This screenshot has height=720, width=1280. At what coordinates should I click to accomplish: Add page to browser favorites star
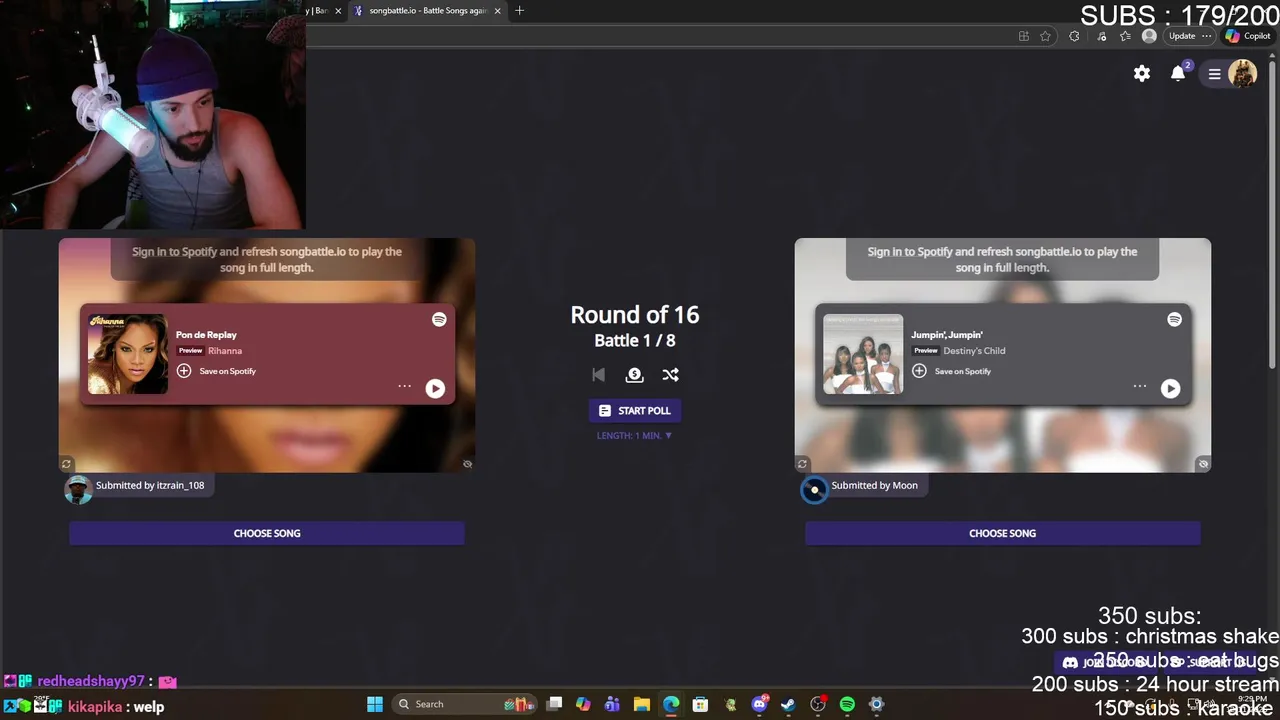(1045, 36)
